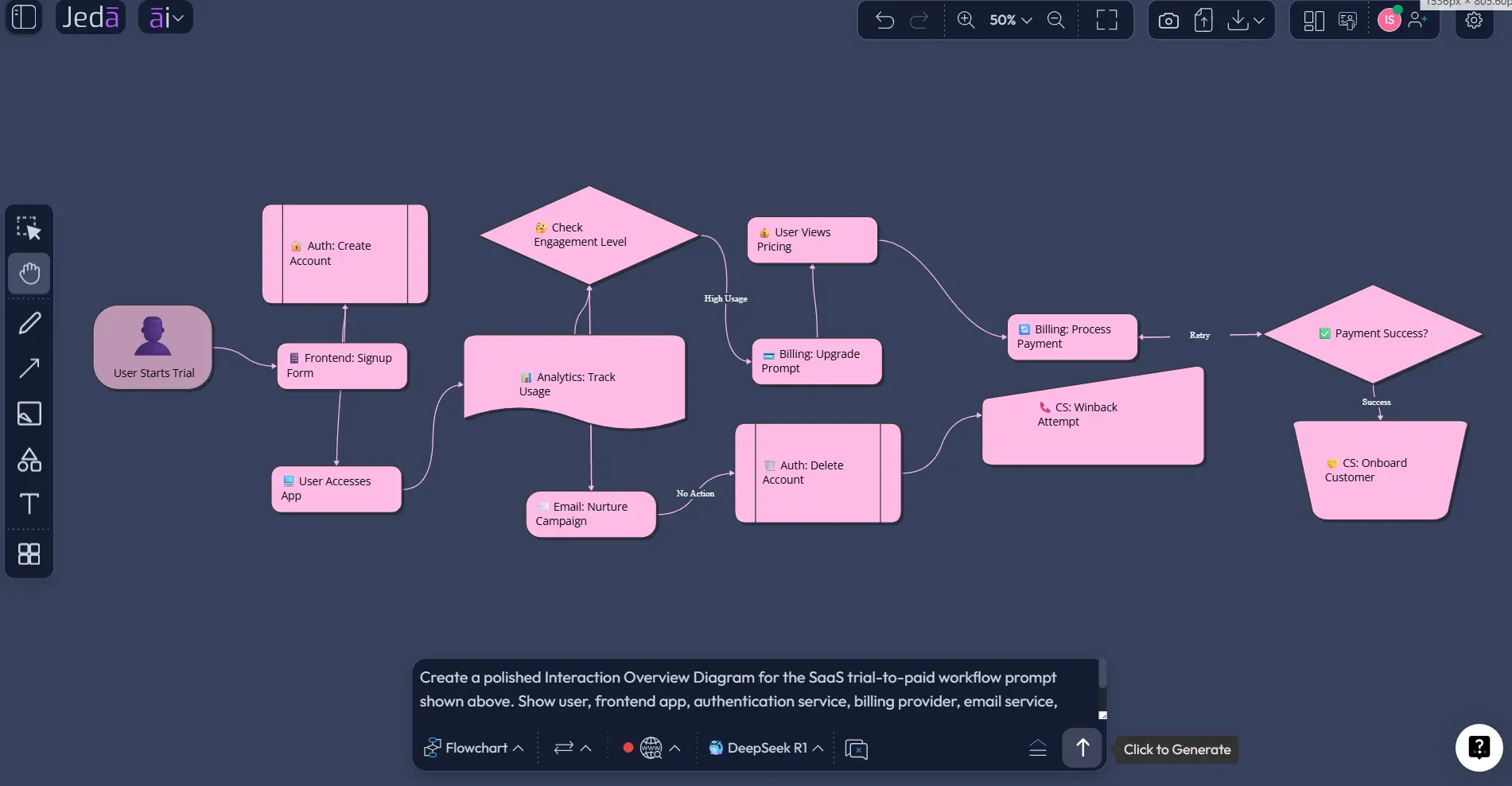
Task: Open the settings gear
Action: (1474, 20)
